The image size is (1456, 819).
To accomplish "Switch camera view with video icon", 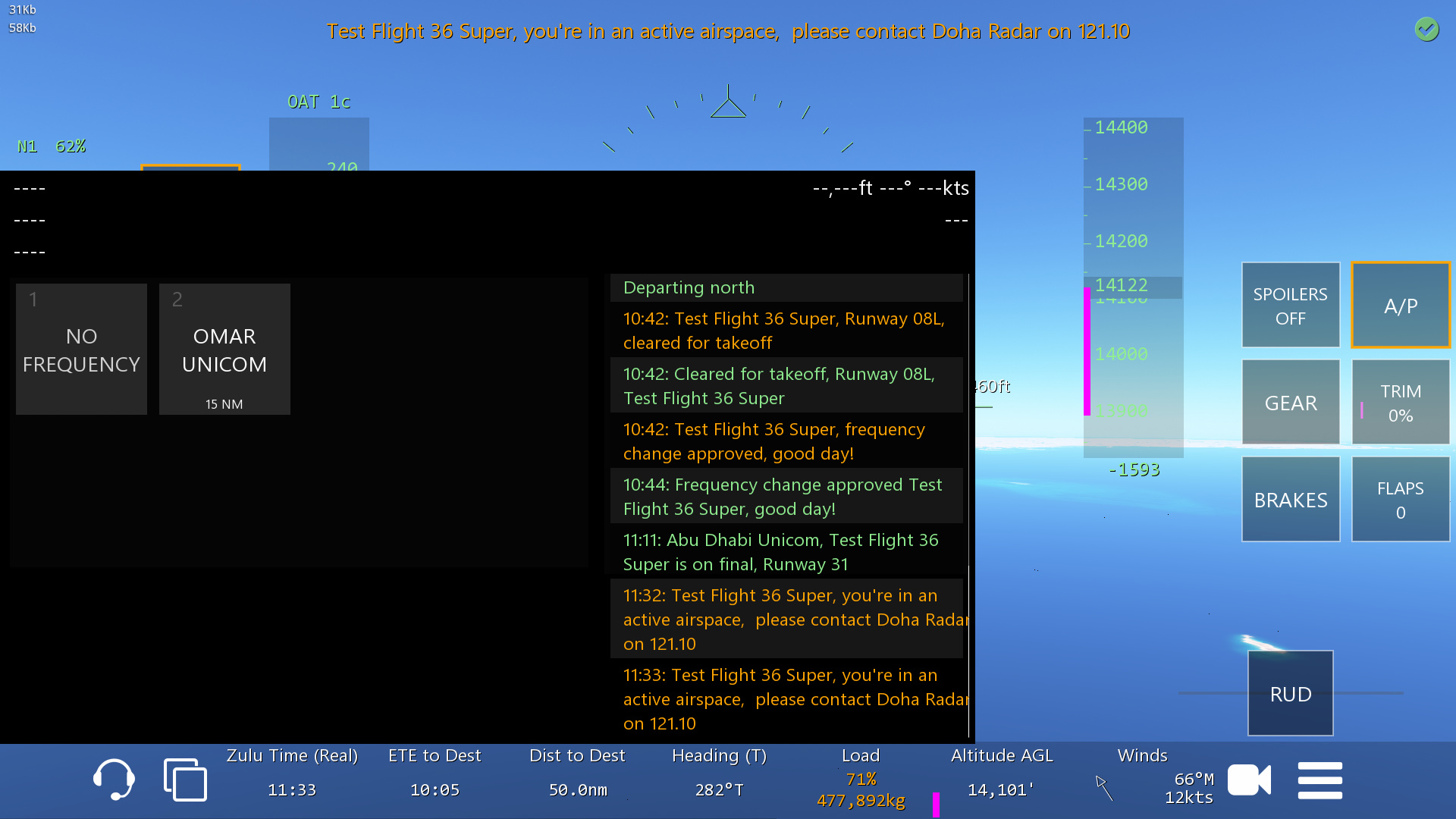I will (1249, 780).
